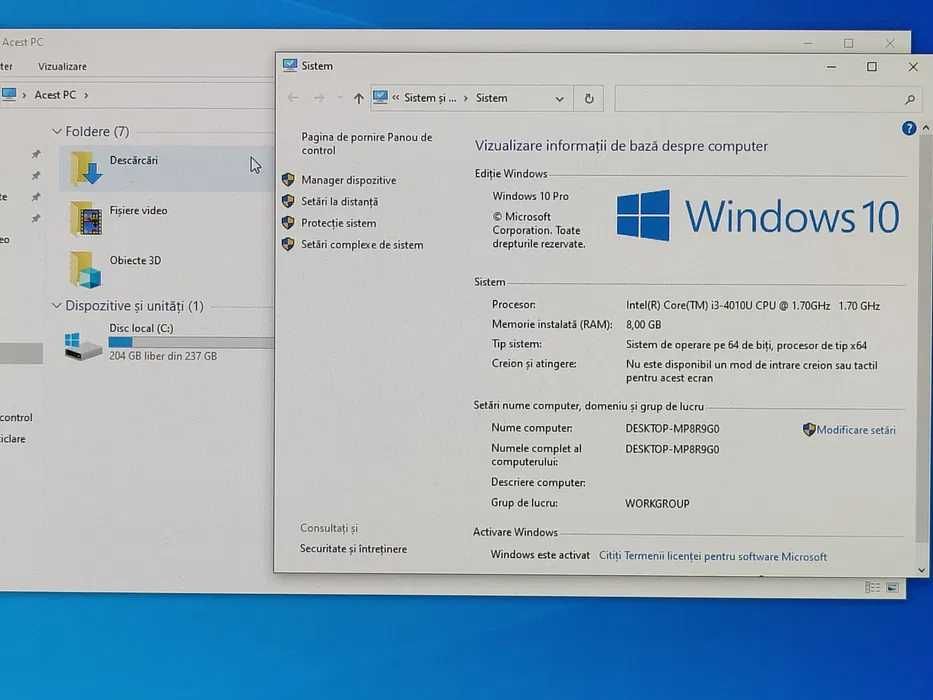Go up one level in Sistem window
The image size is (933, 700).
[358, 98]
